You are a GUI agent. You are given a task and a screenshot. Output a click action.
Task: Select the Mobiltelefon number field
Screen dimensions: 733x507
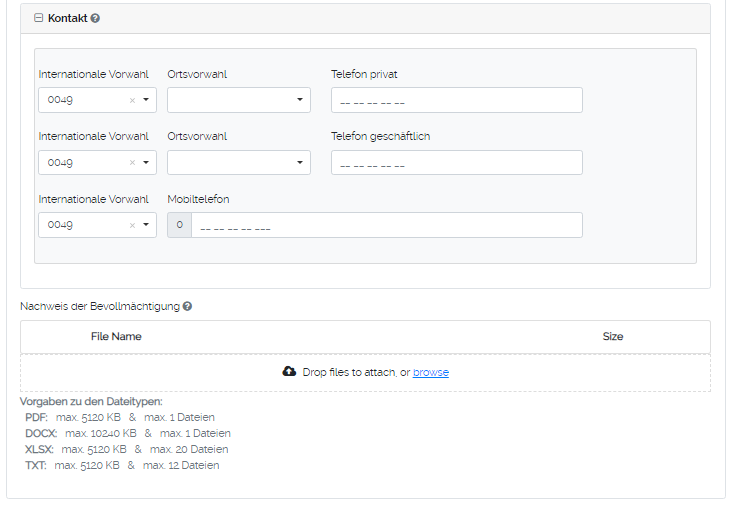pos(386,226)
